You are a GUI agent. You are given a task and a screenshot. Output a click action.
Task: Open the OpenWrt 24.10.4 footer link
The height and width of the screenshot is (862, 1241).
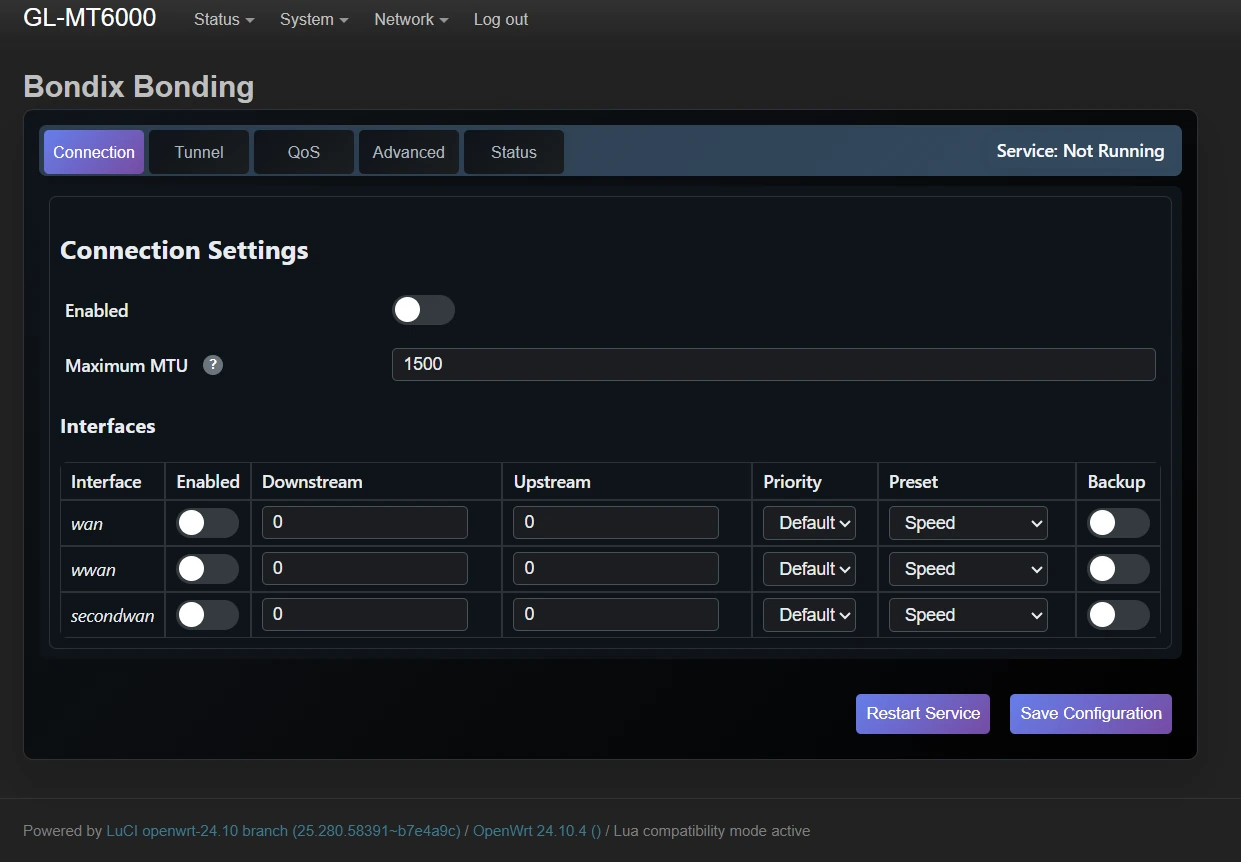click(x=537, y=831)
